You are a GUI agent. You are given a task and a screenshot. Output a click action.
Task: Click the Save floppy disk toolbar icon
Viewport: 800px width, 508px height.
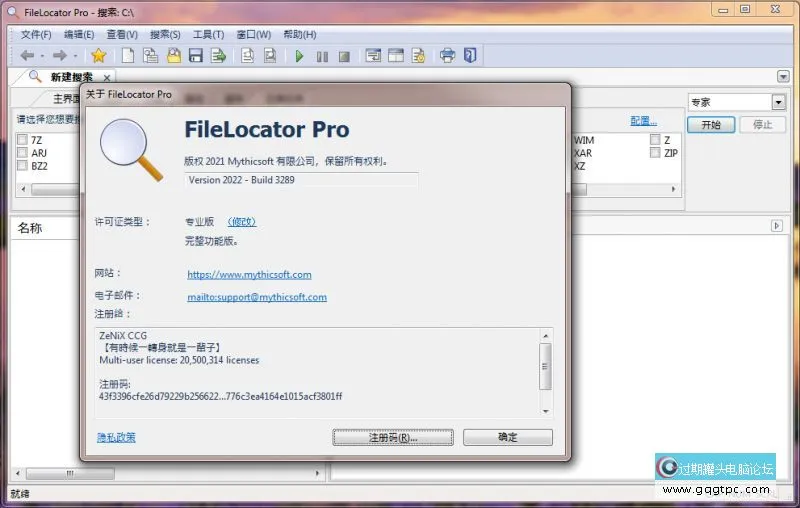pos(196,56)
